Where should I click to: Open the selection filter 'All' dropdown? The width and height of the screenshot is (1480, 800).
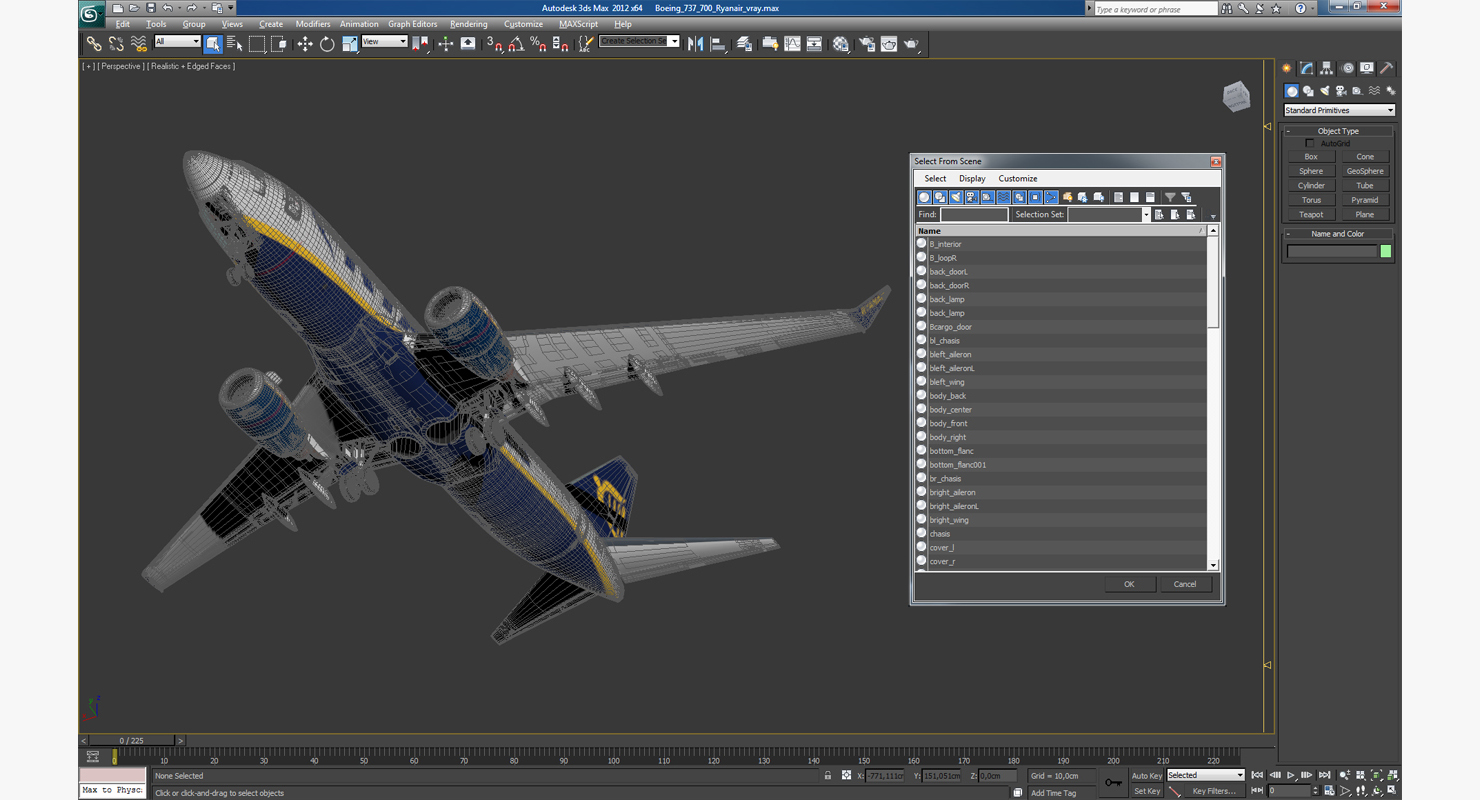pyautogui.click(x=177, y=42)
